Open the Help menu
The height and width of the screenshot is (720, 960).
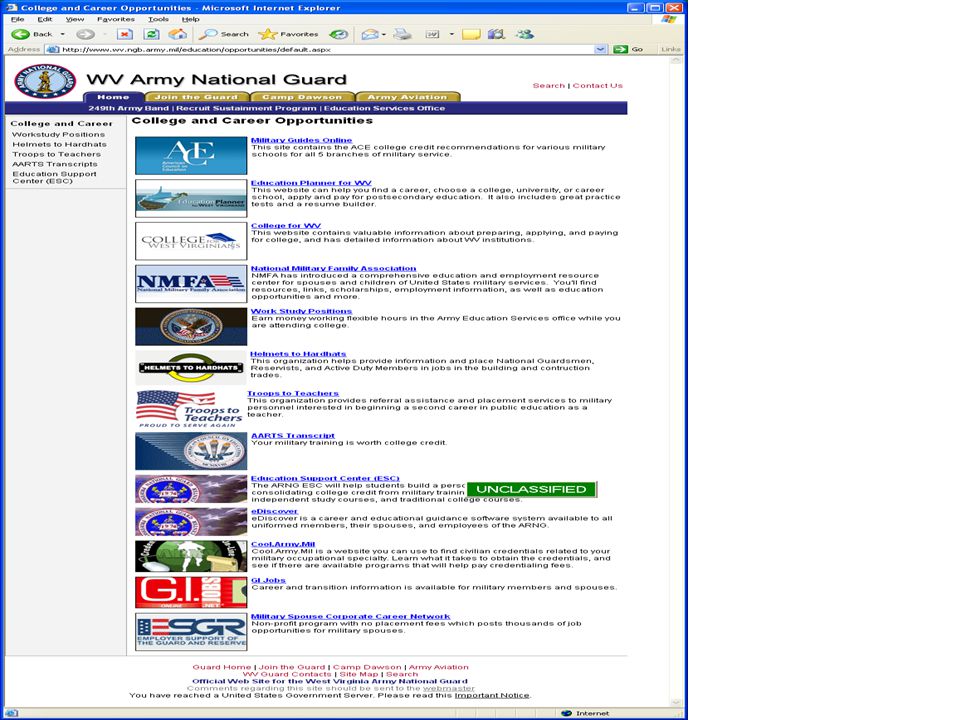coord(190,19)
